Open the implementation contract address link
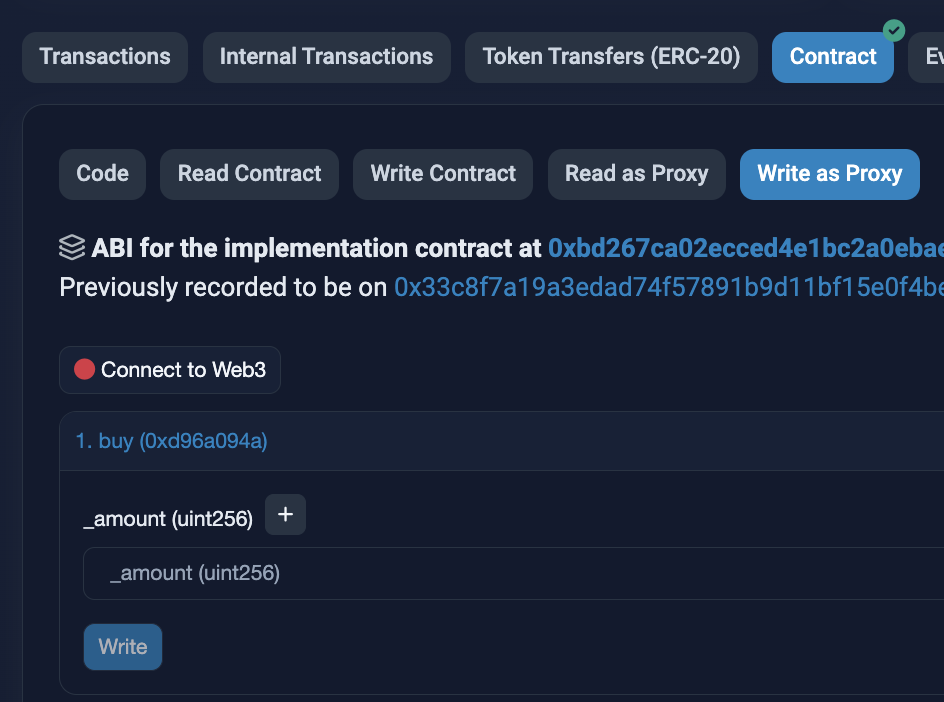The width and height of the screenshot is (944, 702). tap(745, 248)
